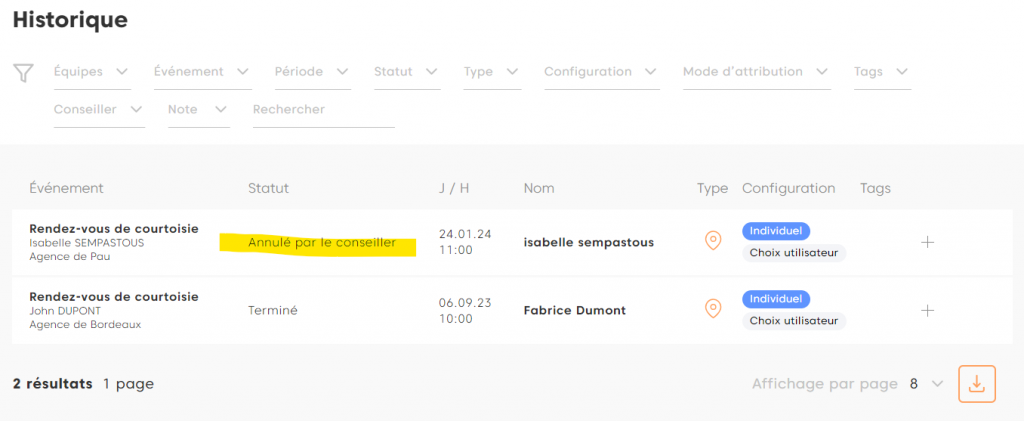Download the history export file
Viewport: 1024px width, 421px height.
pos(977,383)
